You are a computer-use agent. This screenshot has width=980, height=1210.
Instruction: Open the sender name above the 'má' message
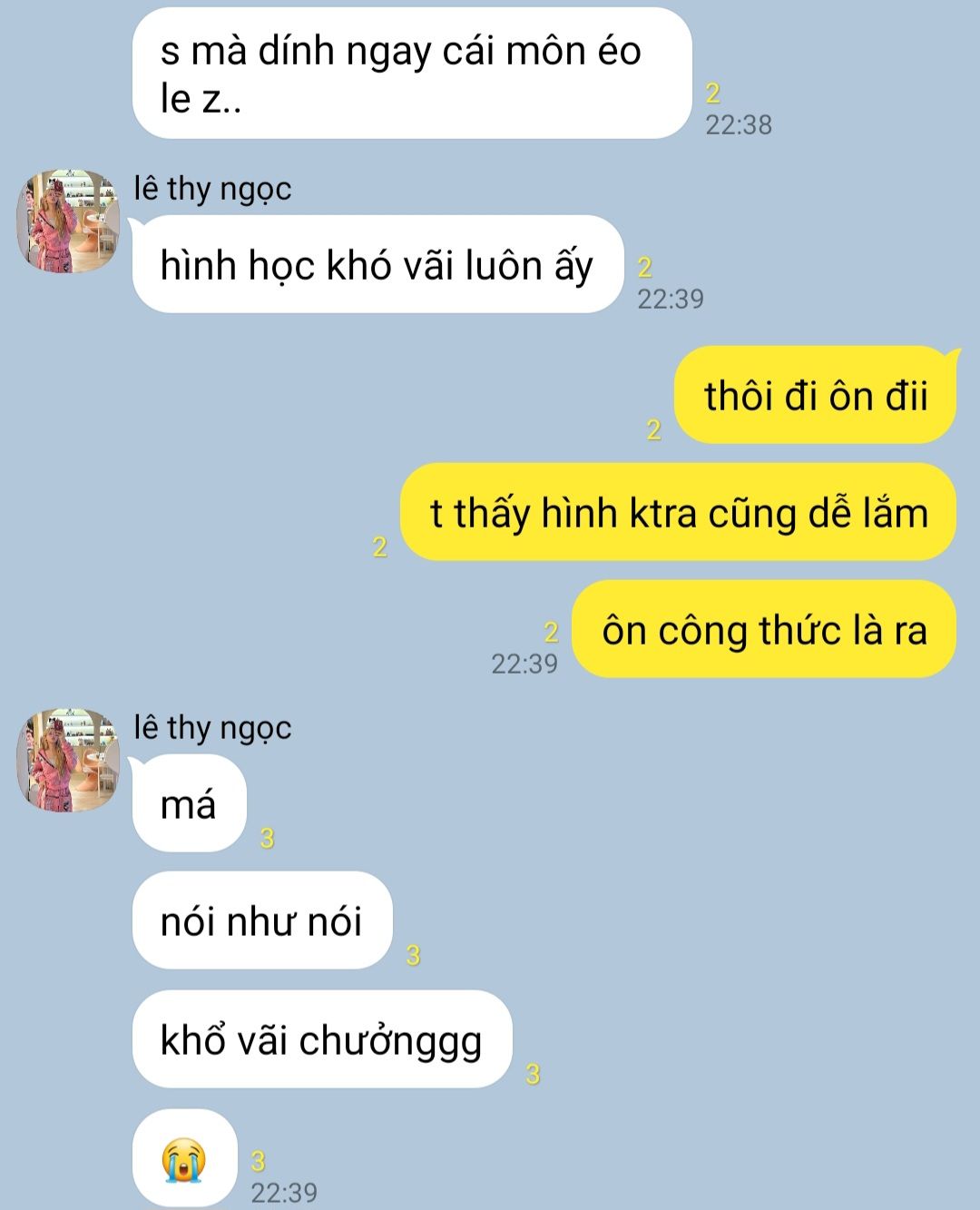(x=212, y=727)
